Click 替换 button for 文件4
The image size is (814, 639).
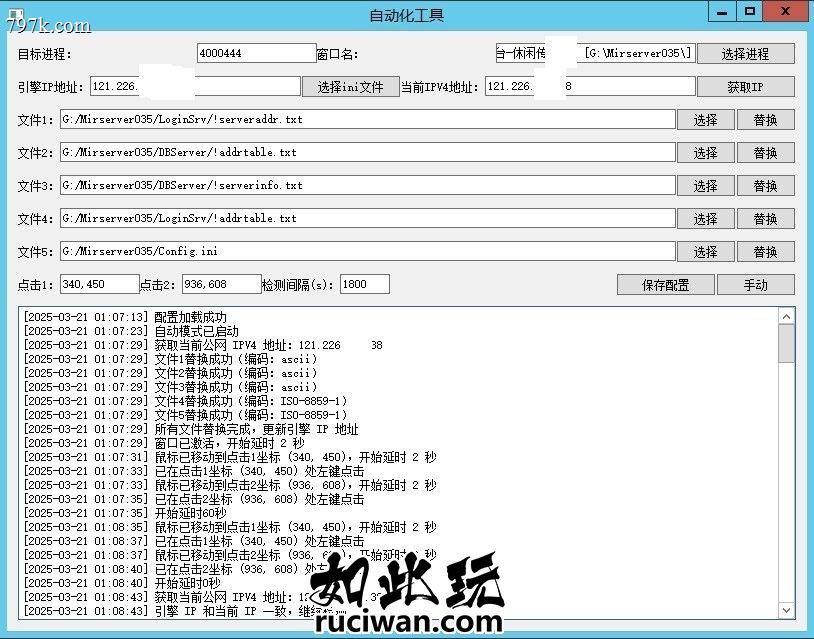click(766, 219)
